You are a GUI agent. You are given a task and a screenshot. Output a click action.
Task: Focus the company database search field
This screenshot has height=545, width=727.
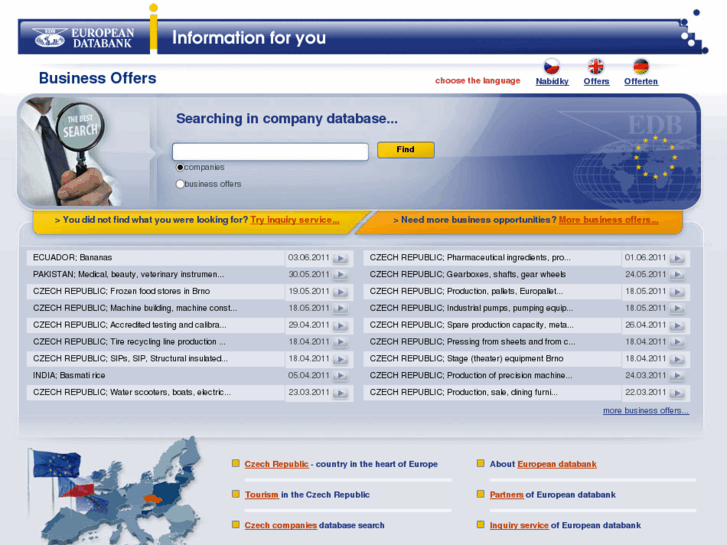(270, 152)
